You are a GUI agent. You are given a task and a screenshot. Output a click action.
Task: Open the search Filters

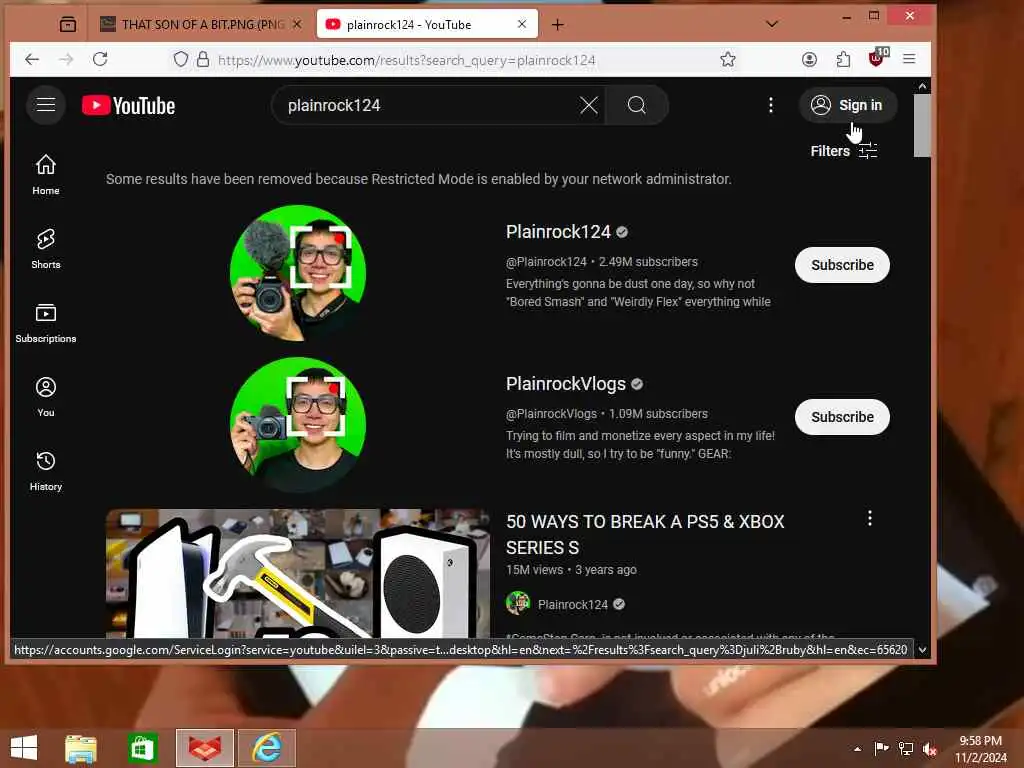click(x=843, y=151)
